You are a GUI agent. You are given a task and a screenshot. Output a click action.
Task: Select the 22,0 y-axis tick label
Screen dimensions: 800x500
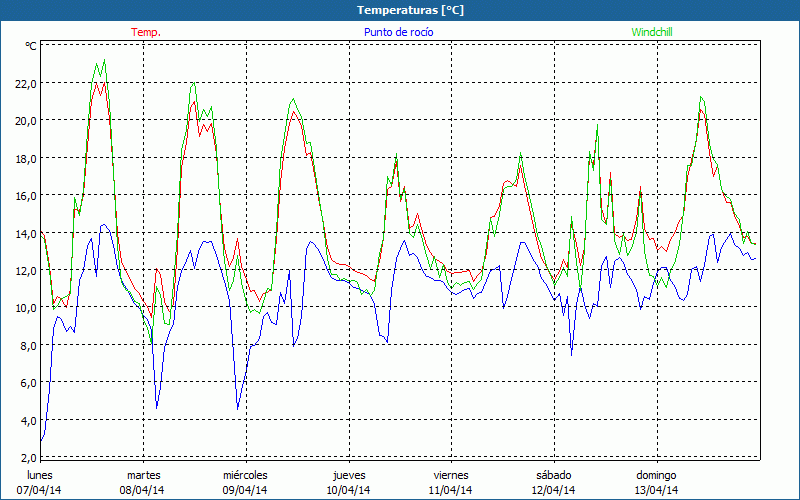(24, 83)
